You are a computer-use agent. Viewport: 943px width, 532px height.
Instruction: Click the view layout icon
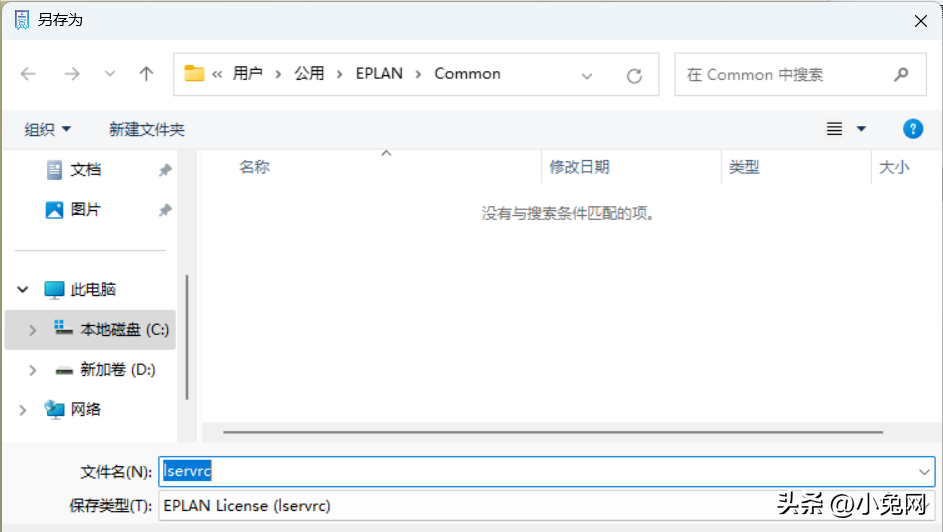tap(835, 129)
